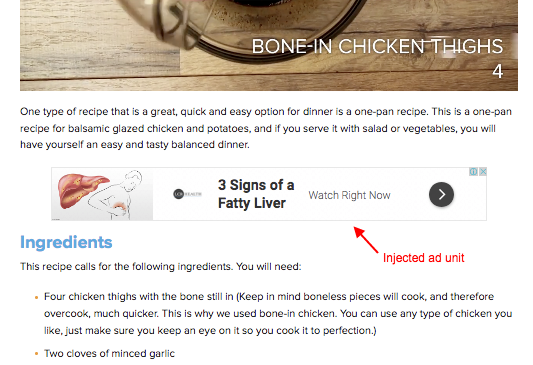Click the small health logo in ad

click(x=187, y=194)
